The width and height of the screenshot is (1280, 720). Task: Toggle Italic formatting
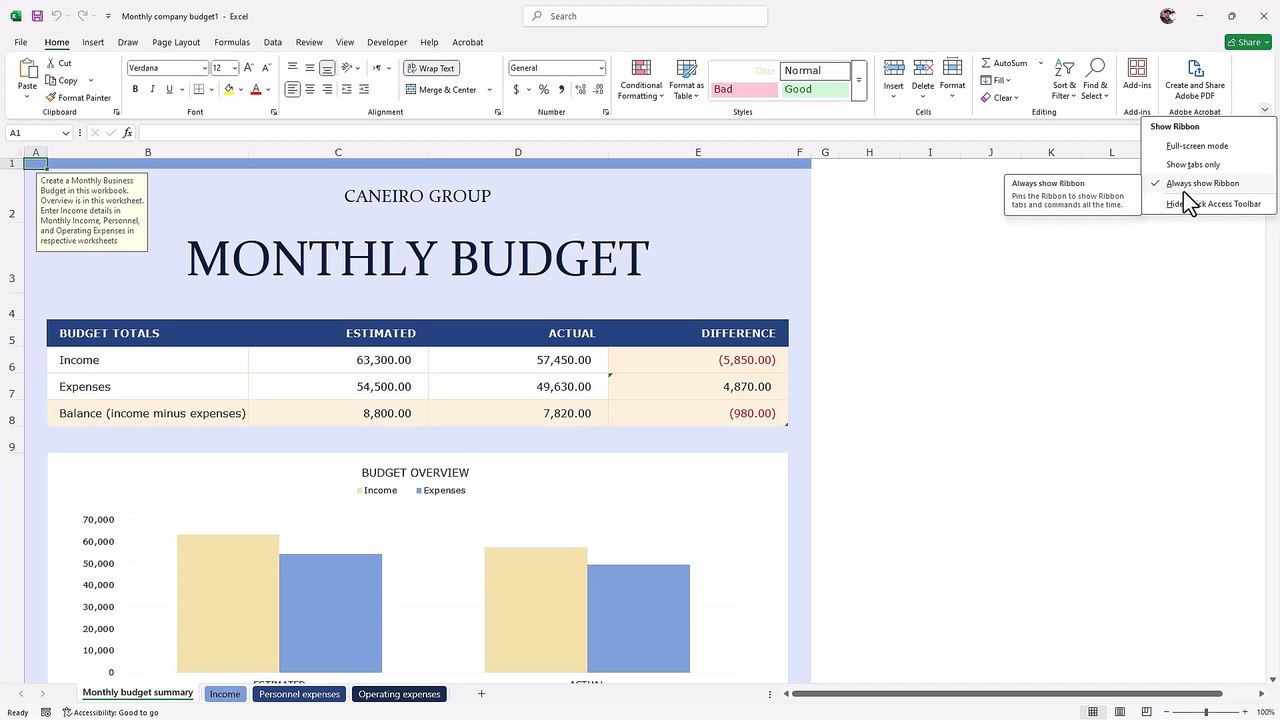pyautogui.click(x=152, y=89)
